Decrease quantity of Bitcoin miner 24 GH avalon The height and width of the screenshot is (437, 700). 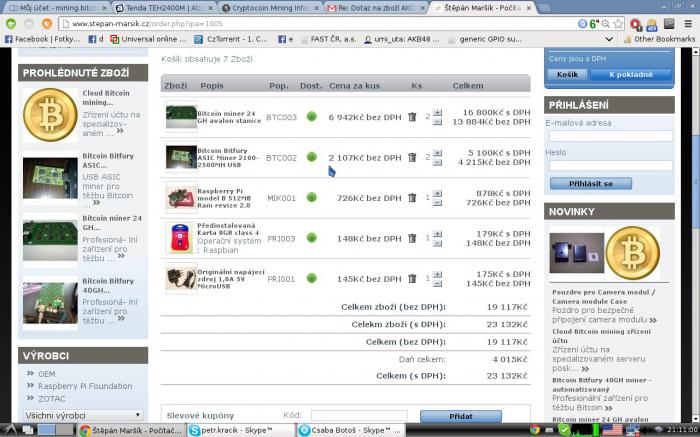438,121
